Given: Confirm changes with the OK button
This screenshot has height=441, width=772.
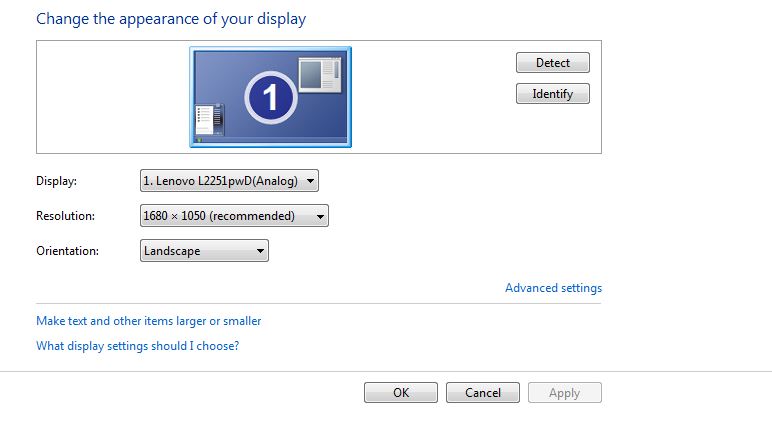Looking at the screenshot, I should 401,393.
